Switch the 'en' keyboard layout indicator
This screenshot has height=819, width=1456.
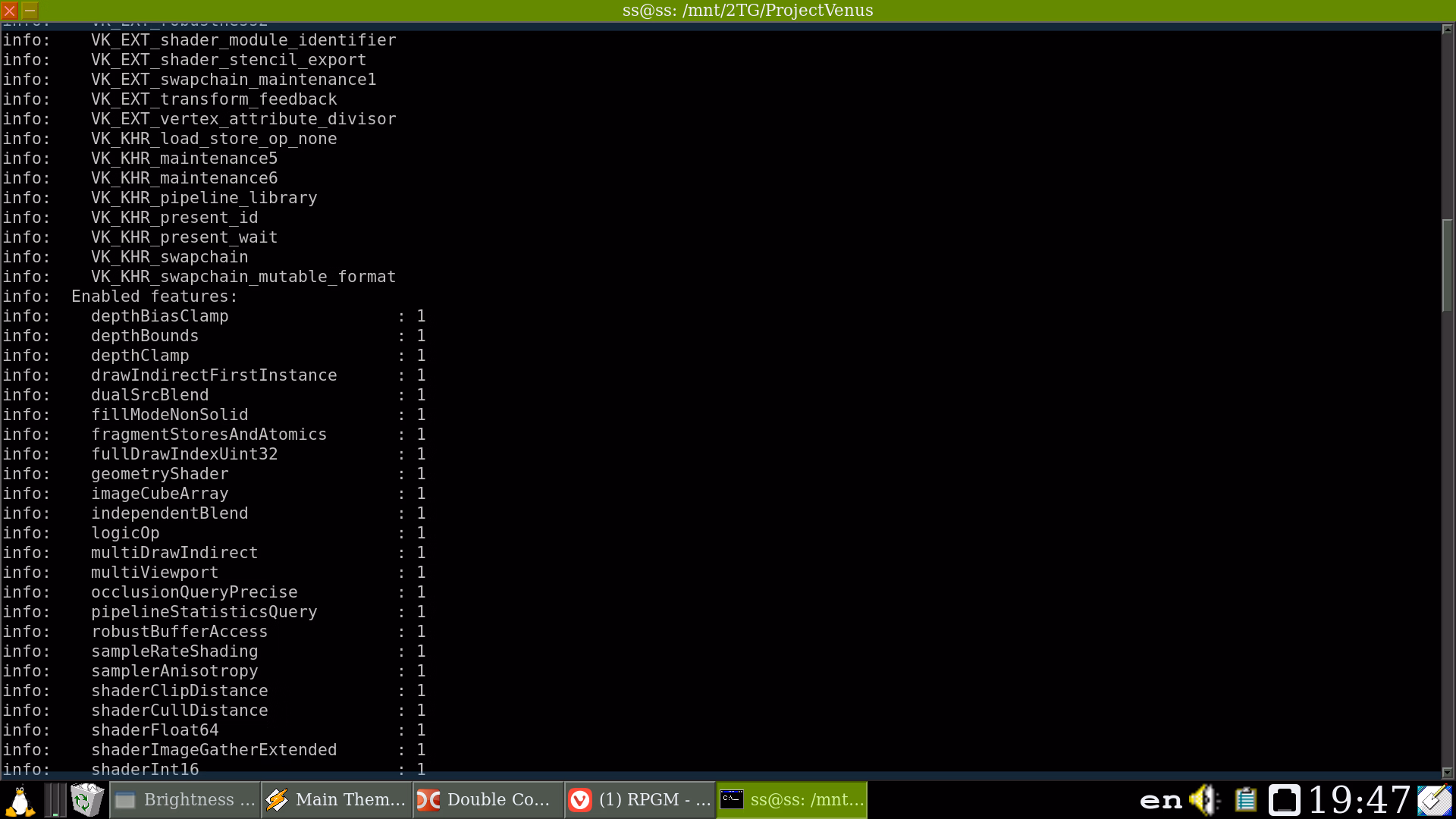(1160, 800)
